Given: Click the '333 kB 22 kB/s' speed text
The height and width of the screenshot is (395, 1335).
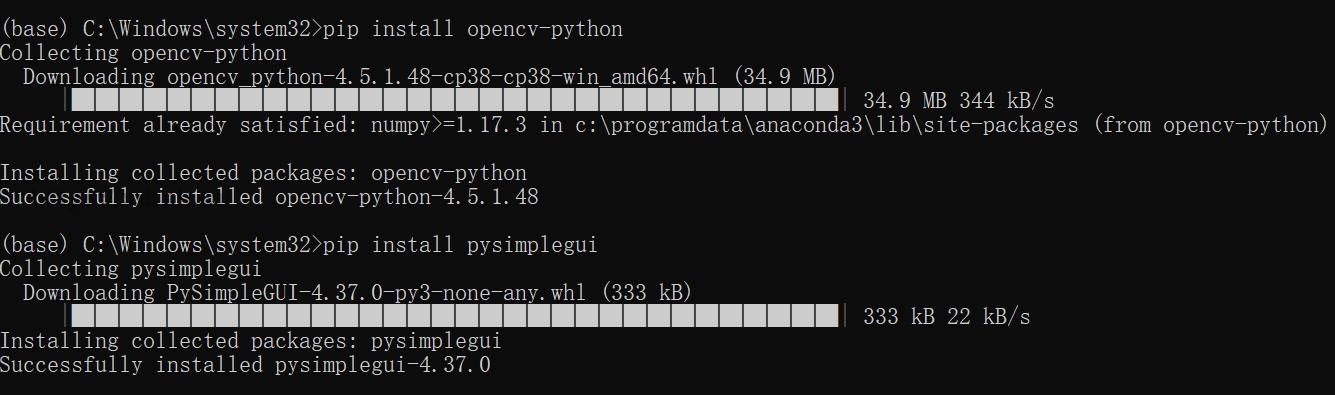Looking at the screenshot, I should [x=946, y=317].
